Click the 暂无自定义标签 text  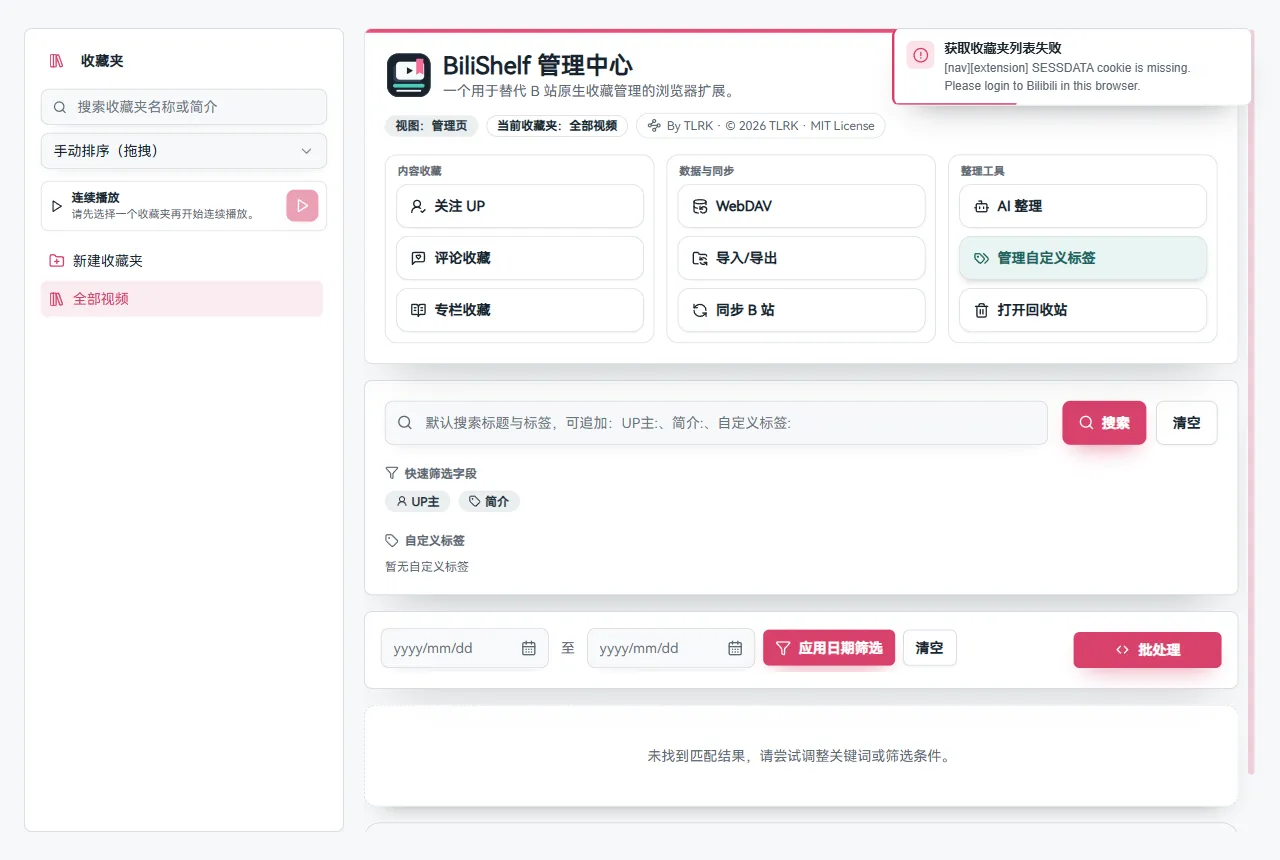(x=427, y=567)
